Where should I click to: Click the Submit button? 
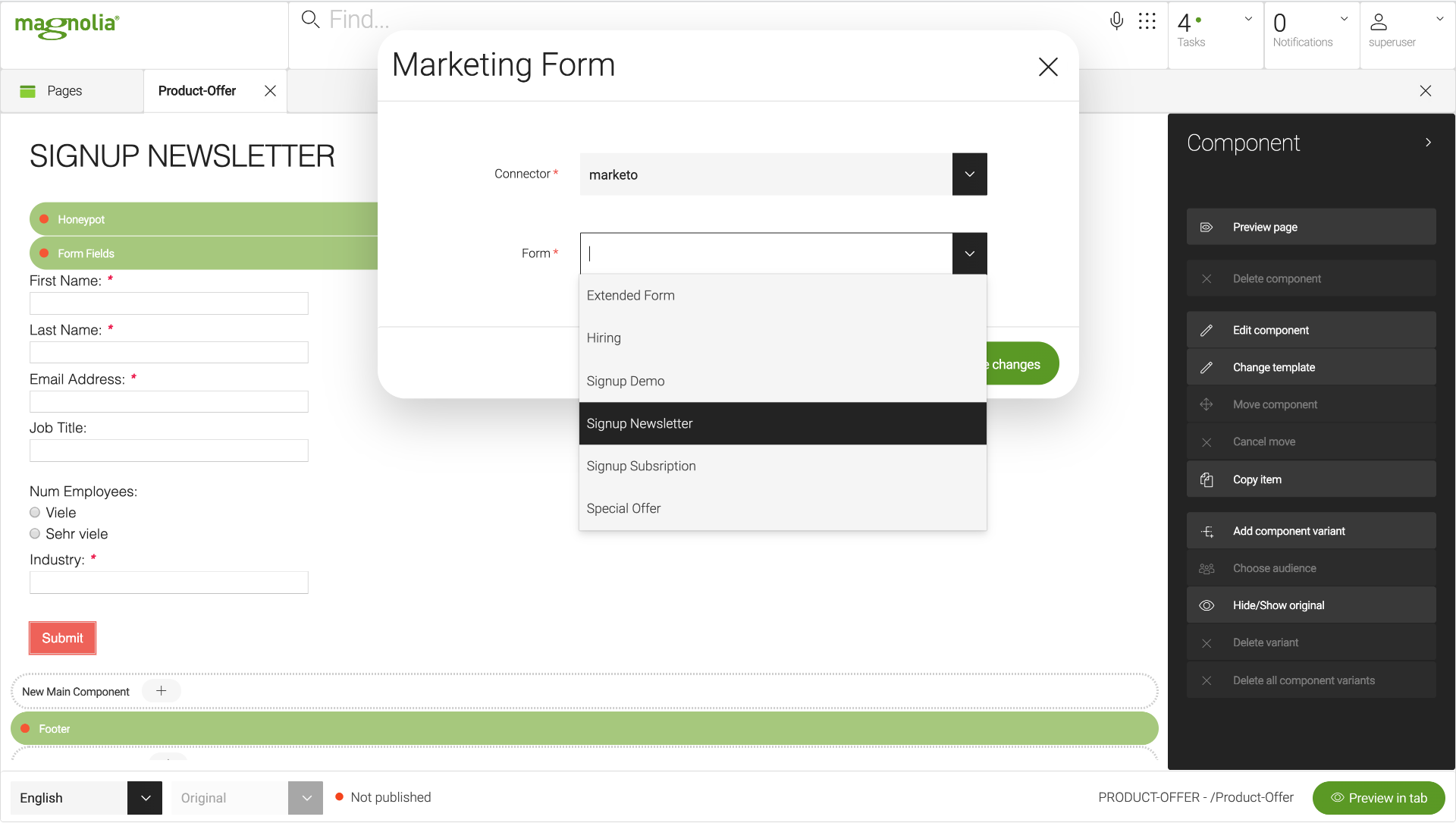tap(62, 638)
